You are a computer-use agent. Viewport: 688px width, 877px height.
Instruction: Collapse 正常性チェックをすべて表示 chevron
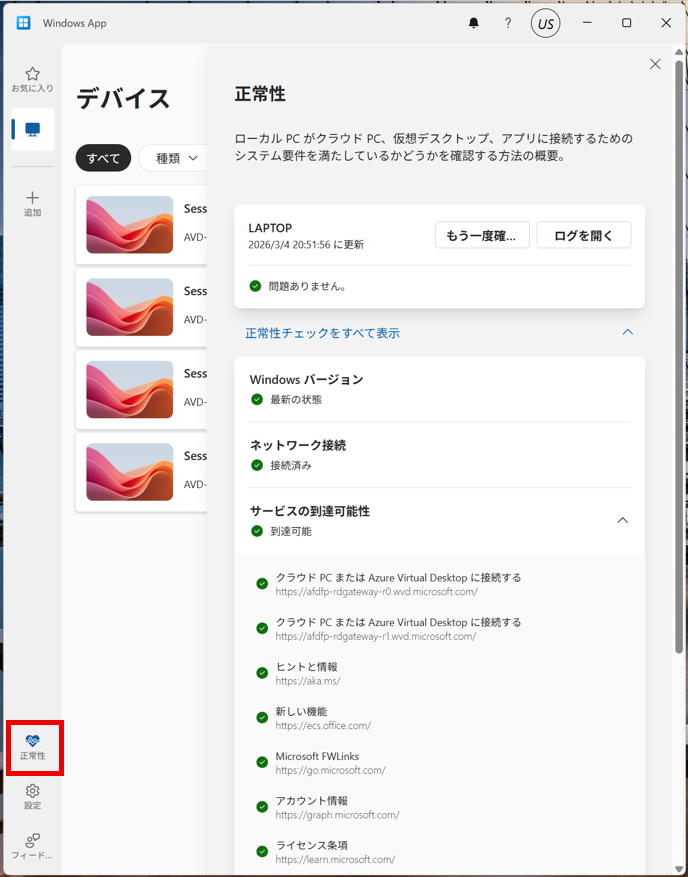coord(628,332)
